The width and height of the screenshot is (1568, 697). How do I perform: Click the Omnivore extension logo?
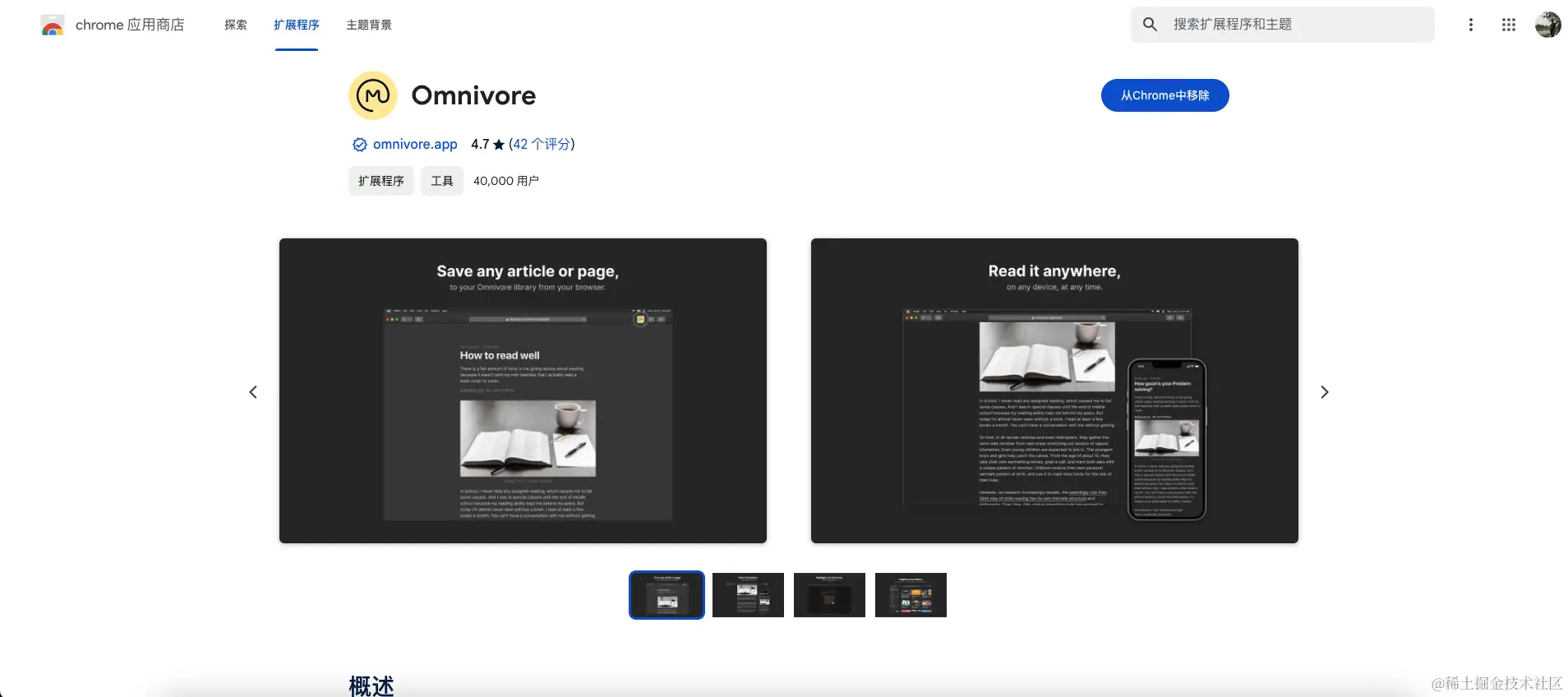click(x=373, y=95)
